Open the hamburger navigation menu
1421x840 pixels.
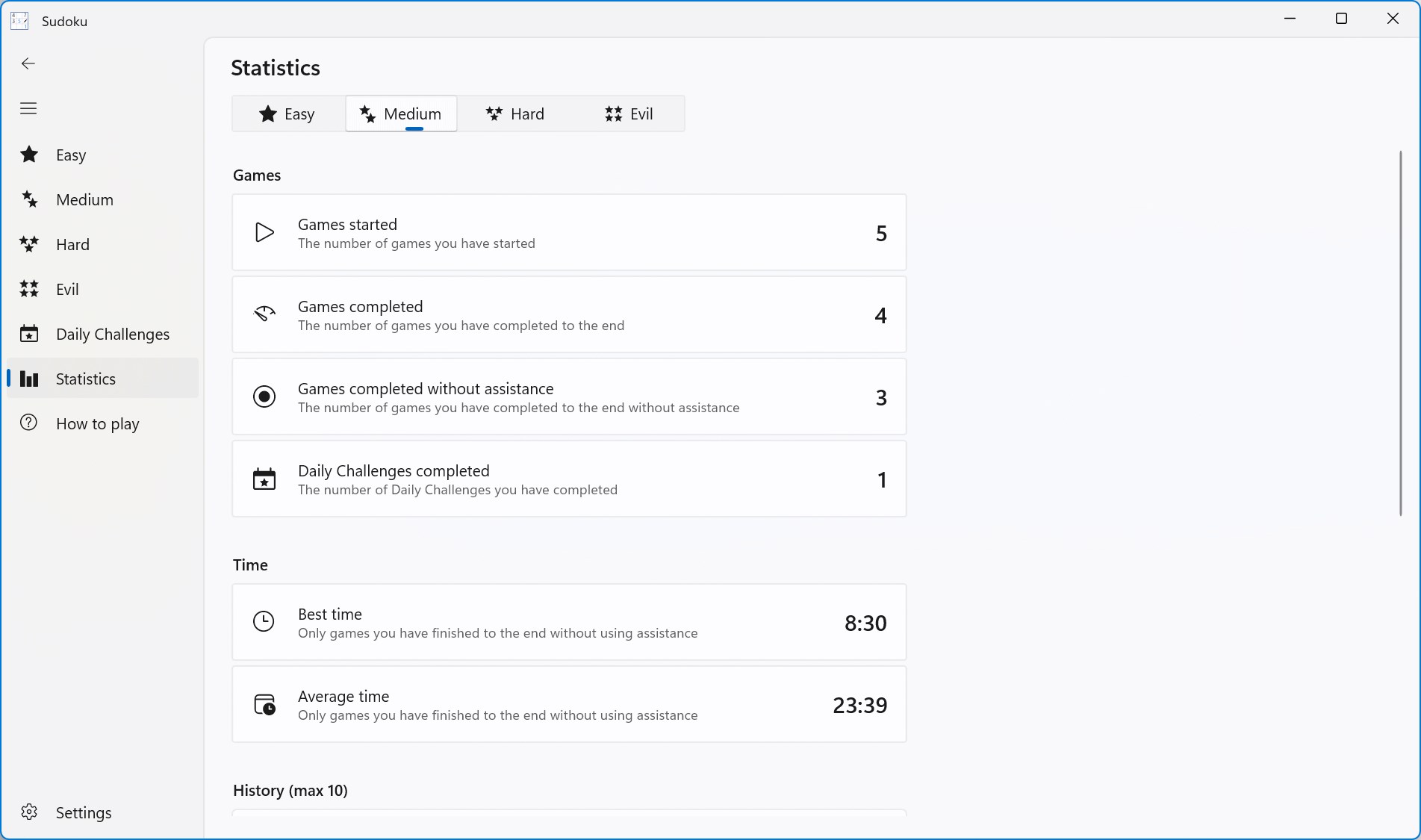[28, 108]
